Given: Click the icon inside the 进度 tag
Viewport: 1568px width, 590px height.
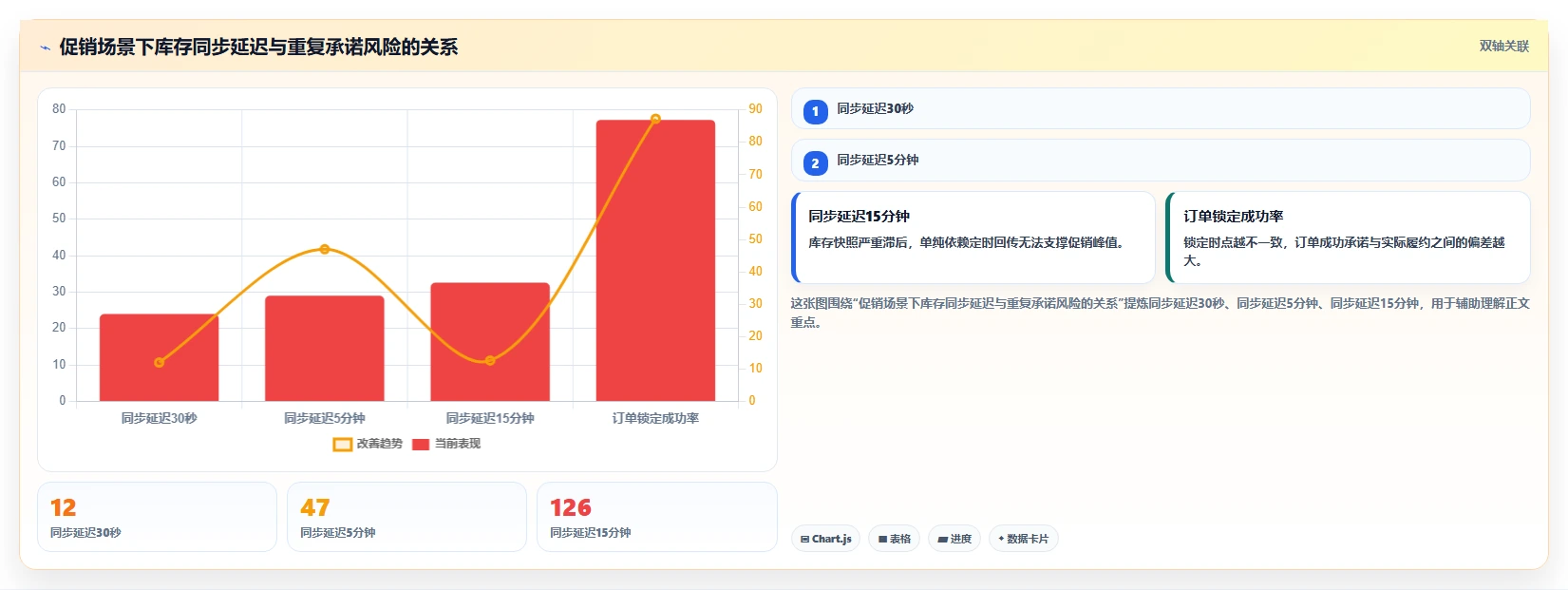Looking at the screenshot, I should [942, 539].
